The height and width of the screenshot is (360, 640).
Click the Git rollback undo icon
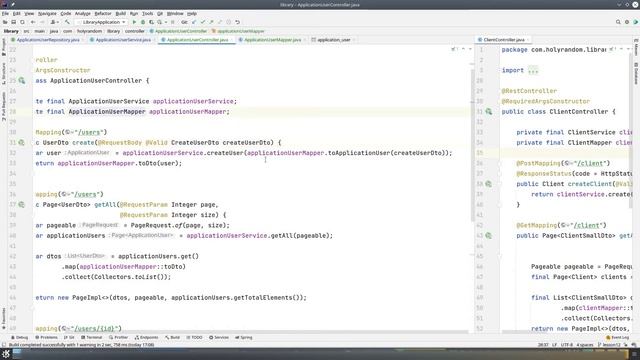click(237, 22)
